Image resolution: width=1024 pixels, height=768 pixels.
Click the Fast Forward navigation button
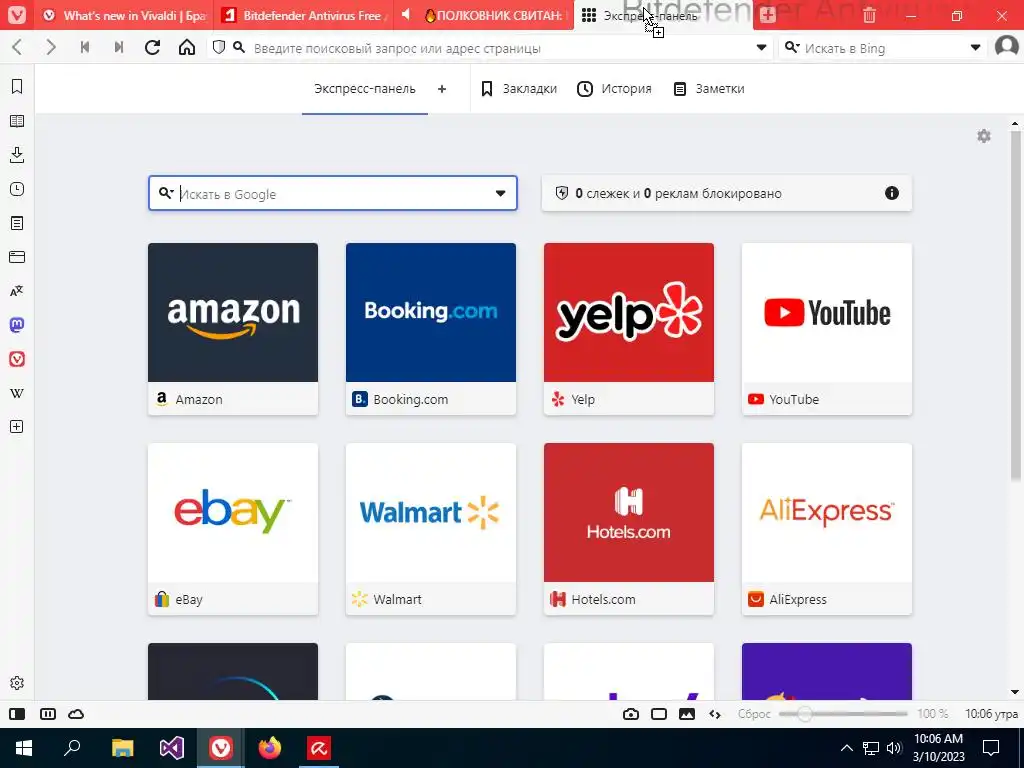pos(119,47)
